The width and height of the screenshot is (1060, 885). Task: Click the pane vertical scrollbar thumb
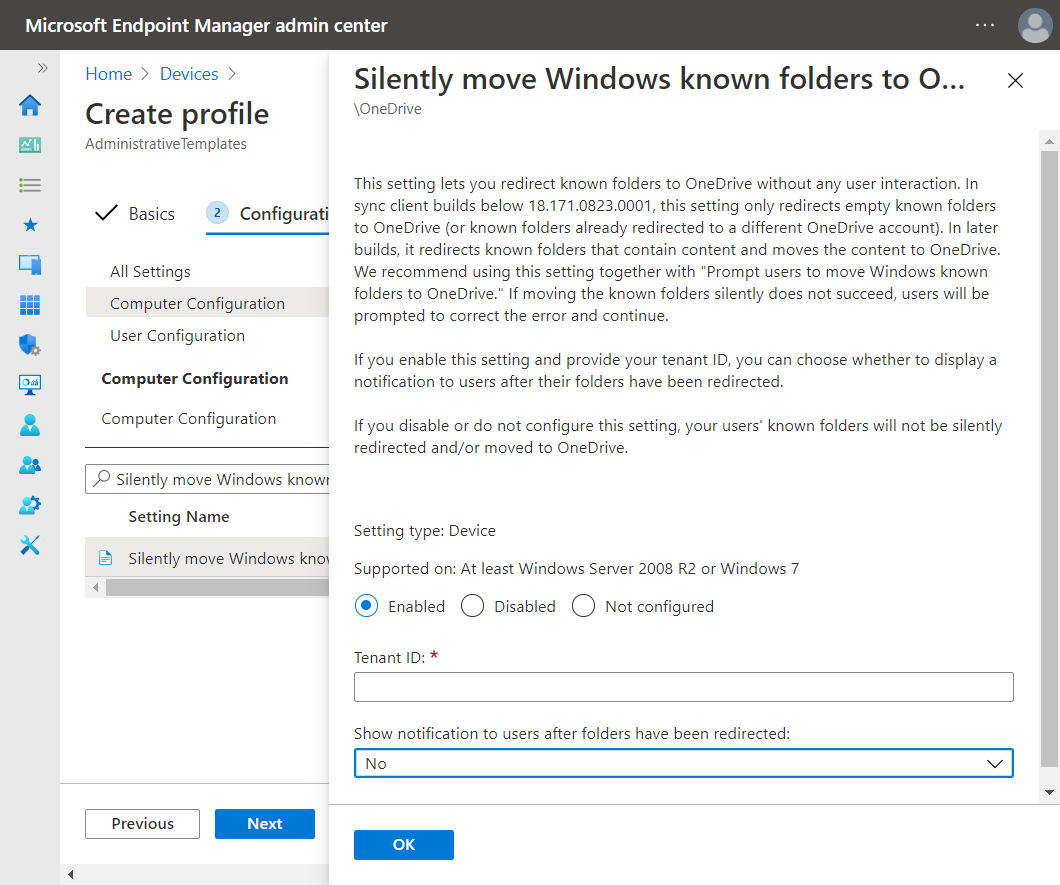(1049, 459)
